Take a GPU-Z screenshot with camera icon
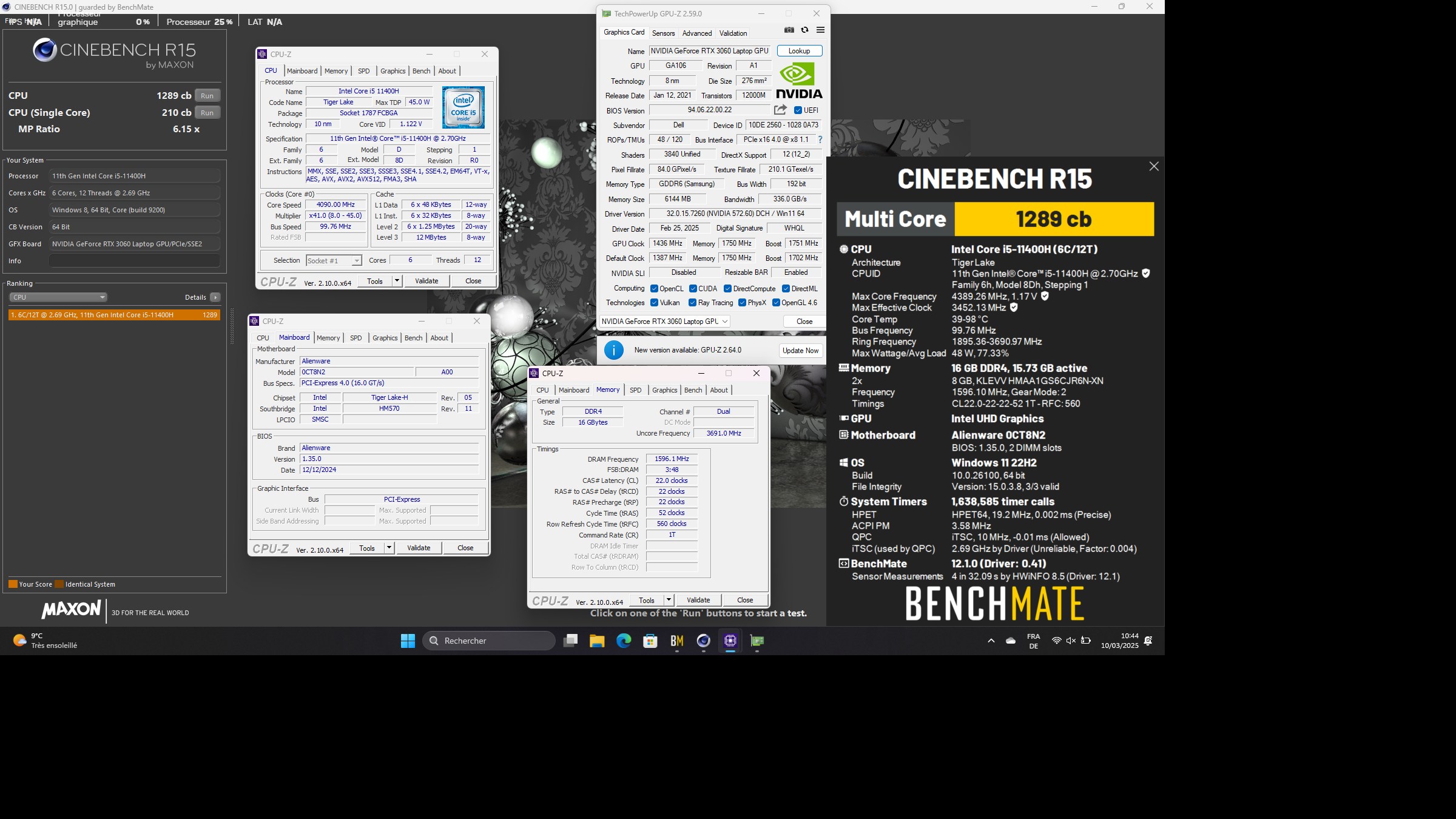Screen dimensions: 1456x819 coord(789,30)
